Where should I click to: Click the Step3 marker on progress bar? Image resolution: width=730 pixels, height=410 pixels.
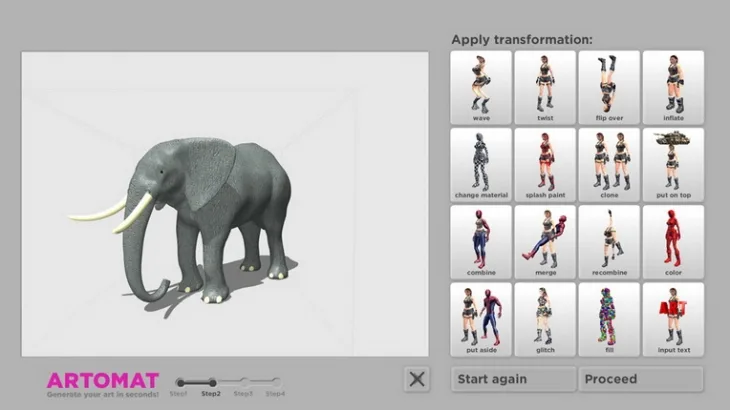(244, 383)
